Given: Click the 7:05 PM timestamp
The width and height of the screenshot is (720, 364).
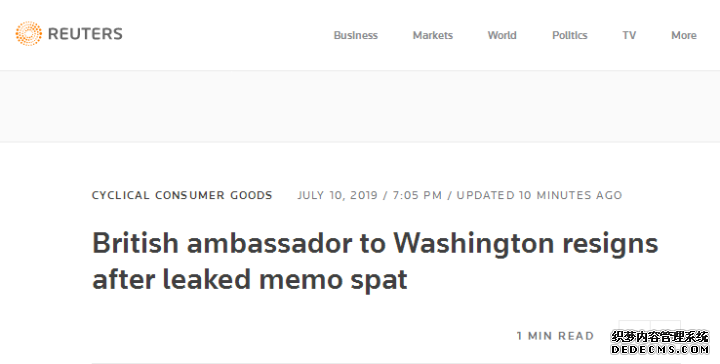Looking at the screenshot, I should (417, 195).
